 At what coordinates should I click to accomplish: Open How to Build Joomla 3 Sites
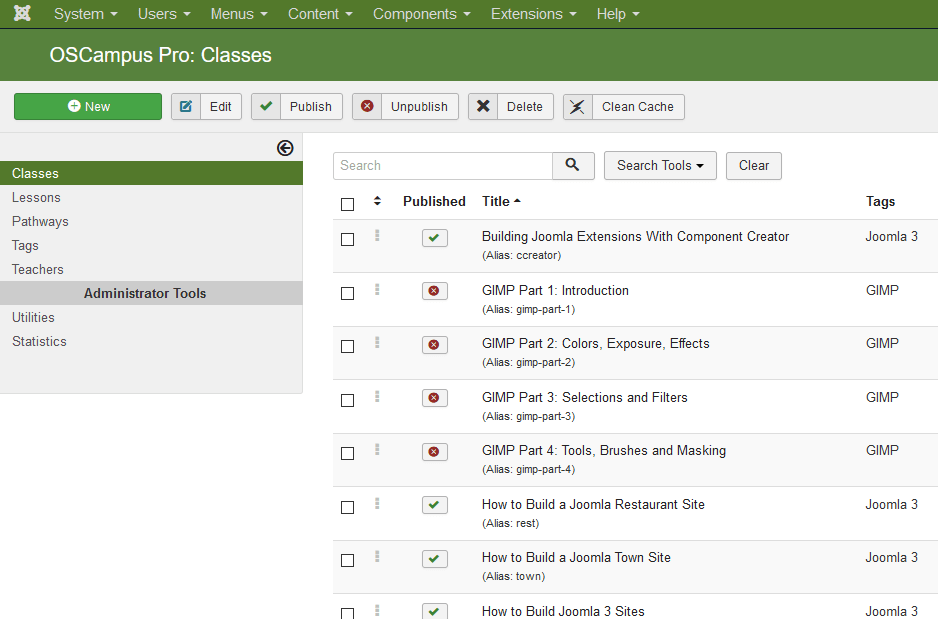(564, 611)
